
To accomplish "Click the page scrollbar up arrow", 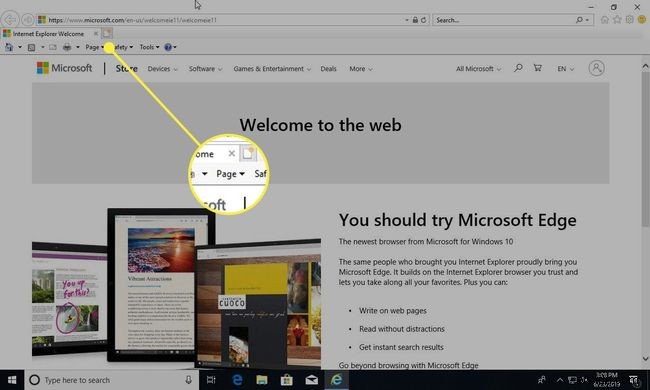I will 645,66.
